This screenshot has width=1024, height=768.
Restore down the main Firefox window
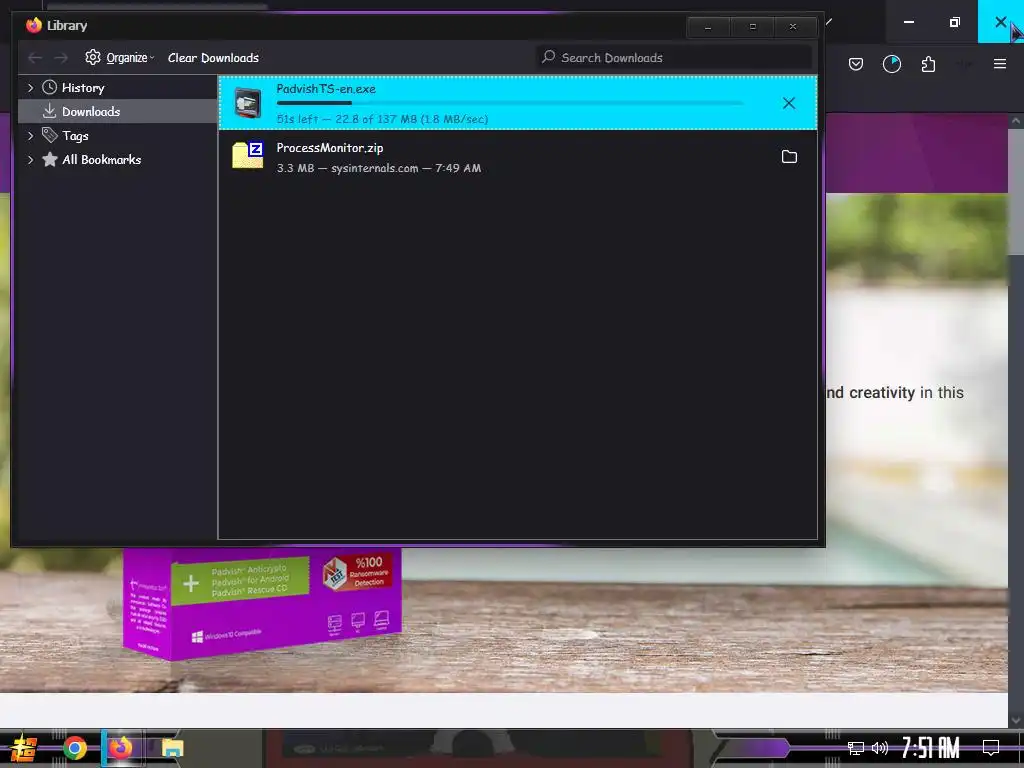pos(954,22)
